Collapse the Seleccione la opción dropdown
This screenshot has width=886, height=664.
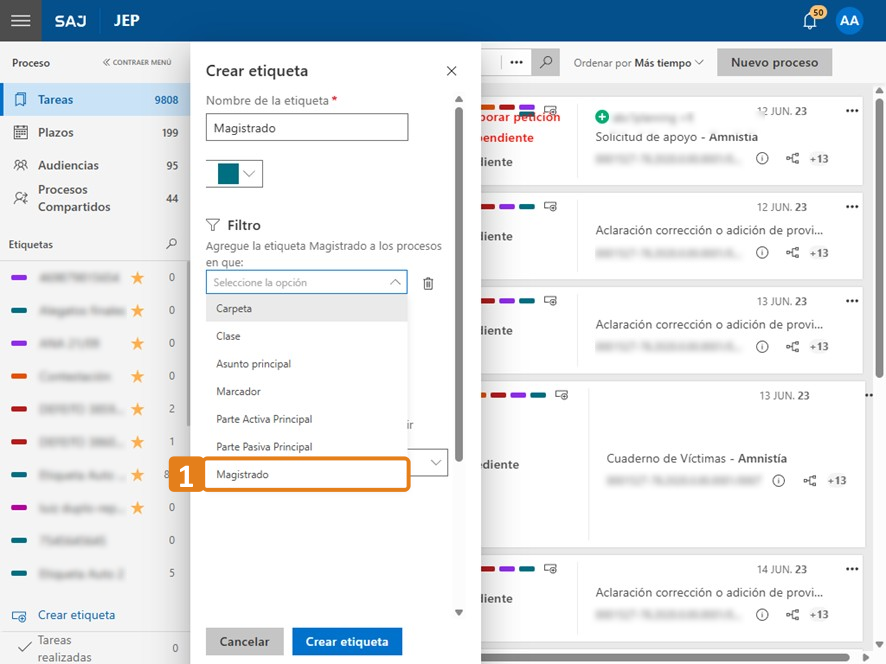[394, 283]
